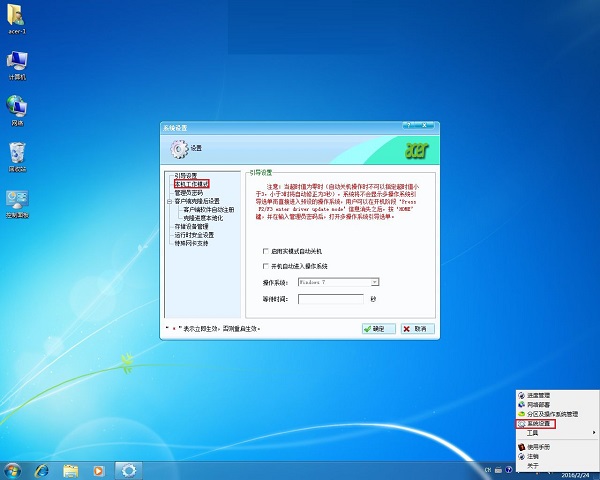Select 克隆进度本地化 tree entry
Viewport: 600px width, 480px height.
click(x=203, y=218)
